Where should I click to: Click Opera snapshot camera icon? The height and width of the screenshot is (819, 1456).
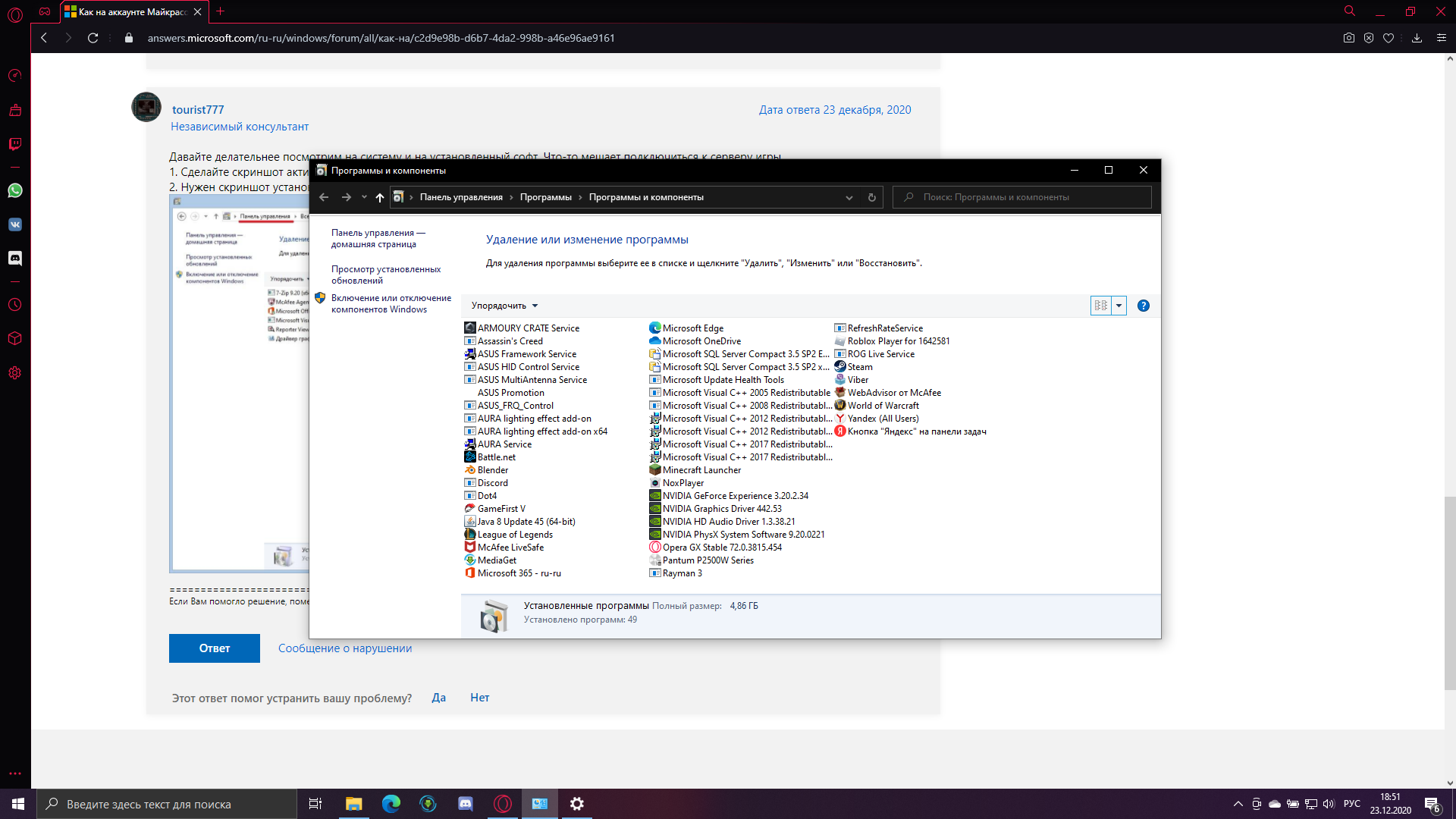(x=1349, y=38)
